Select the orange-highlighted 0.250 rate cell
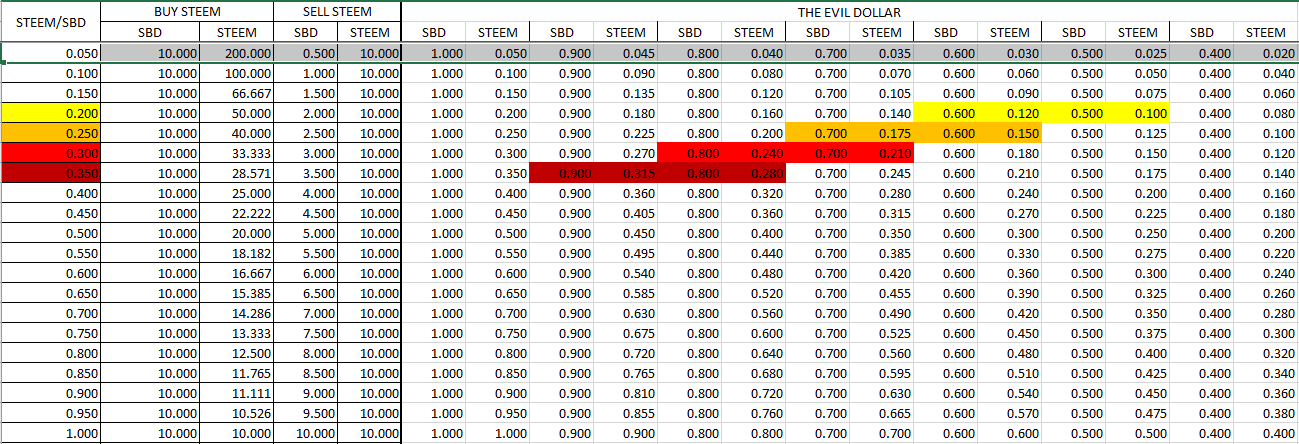Viewport: 1299px width, 444px height. click(50, 133)
